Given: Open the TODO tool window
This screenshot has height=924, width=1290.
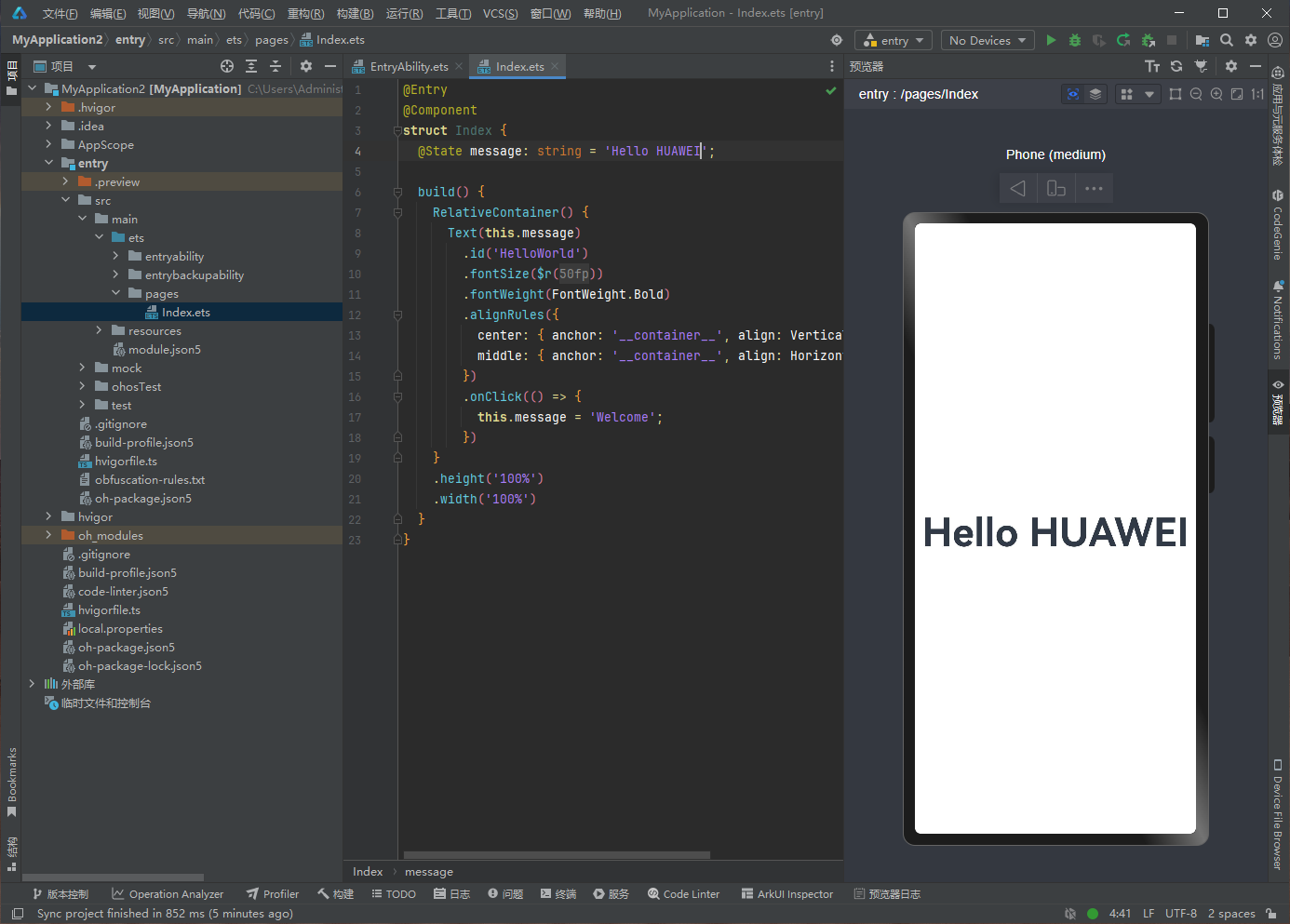Looking at the screenshot, I should (x=393, y=893).
